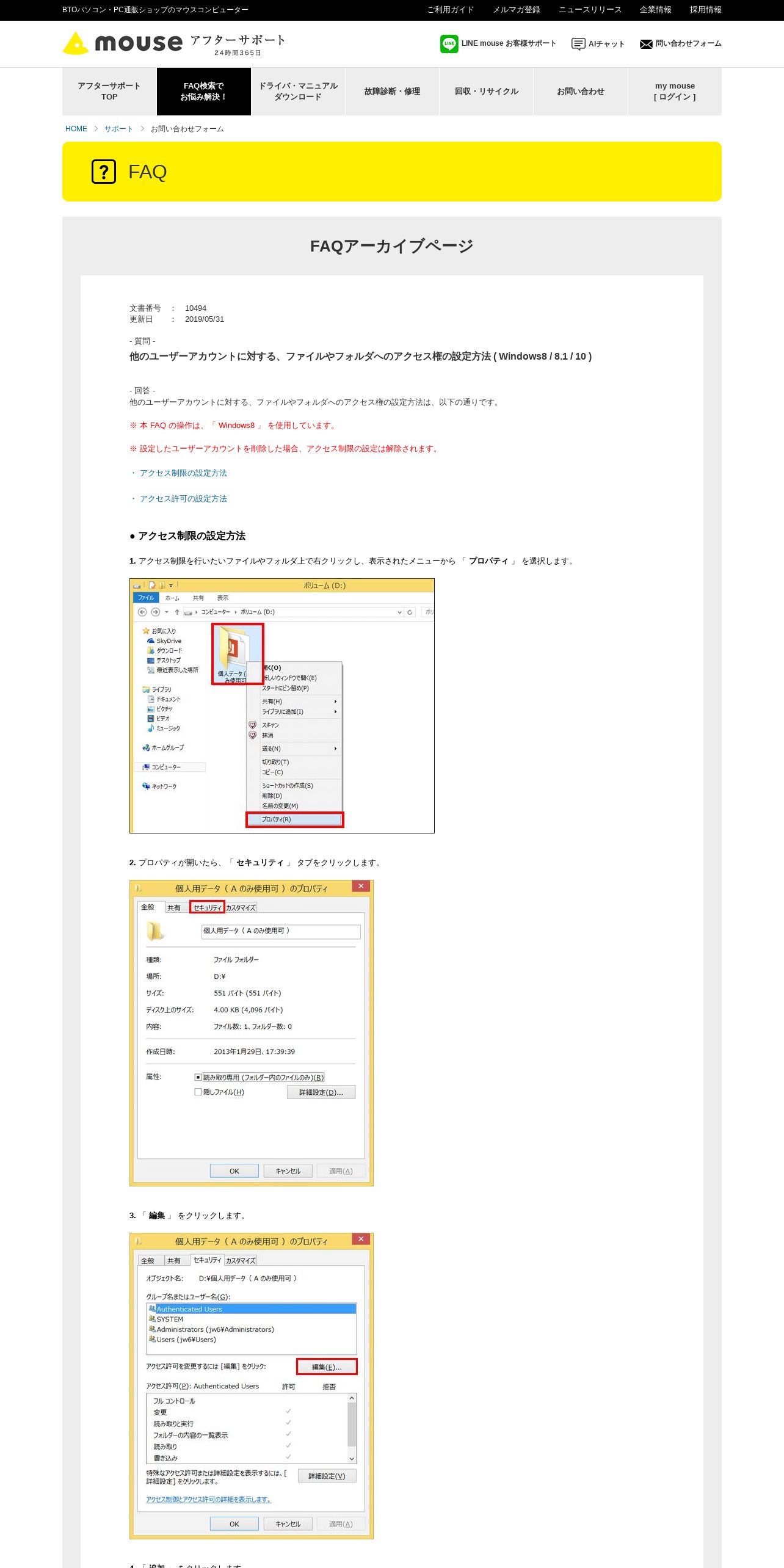Click the SkyDrive item in Explorer sidebar

click(x=165, y=641)
